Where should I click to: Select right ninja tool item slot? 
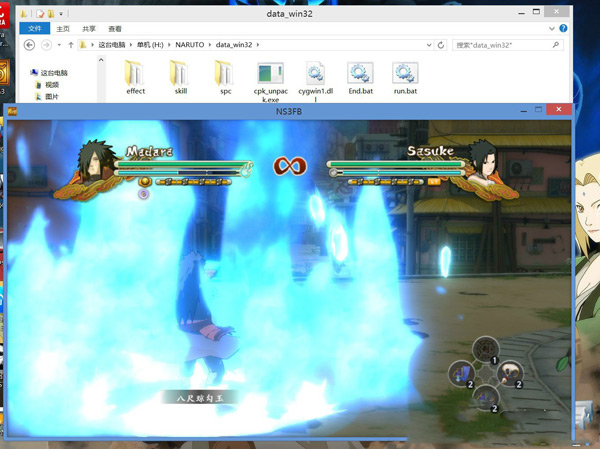[x=510, y=374]
